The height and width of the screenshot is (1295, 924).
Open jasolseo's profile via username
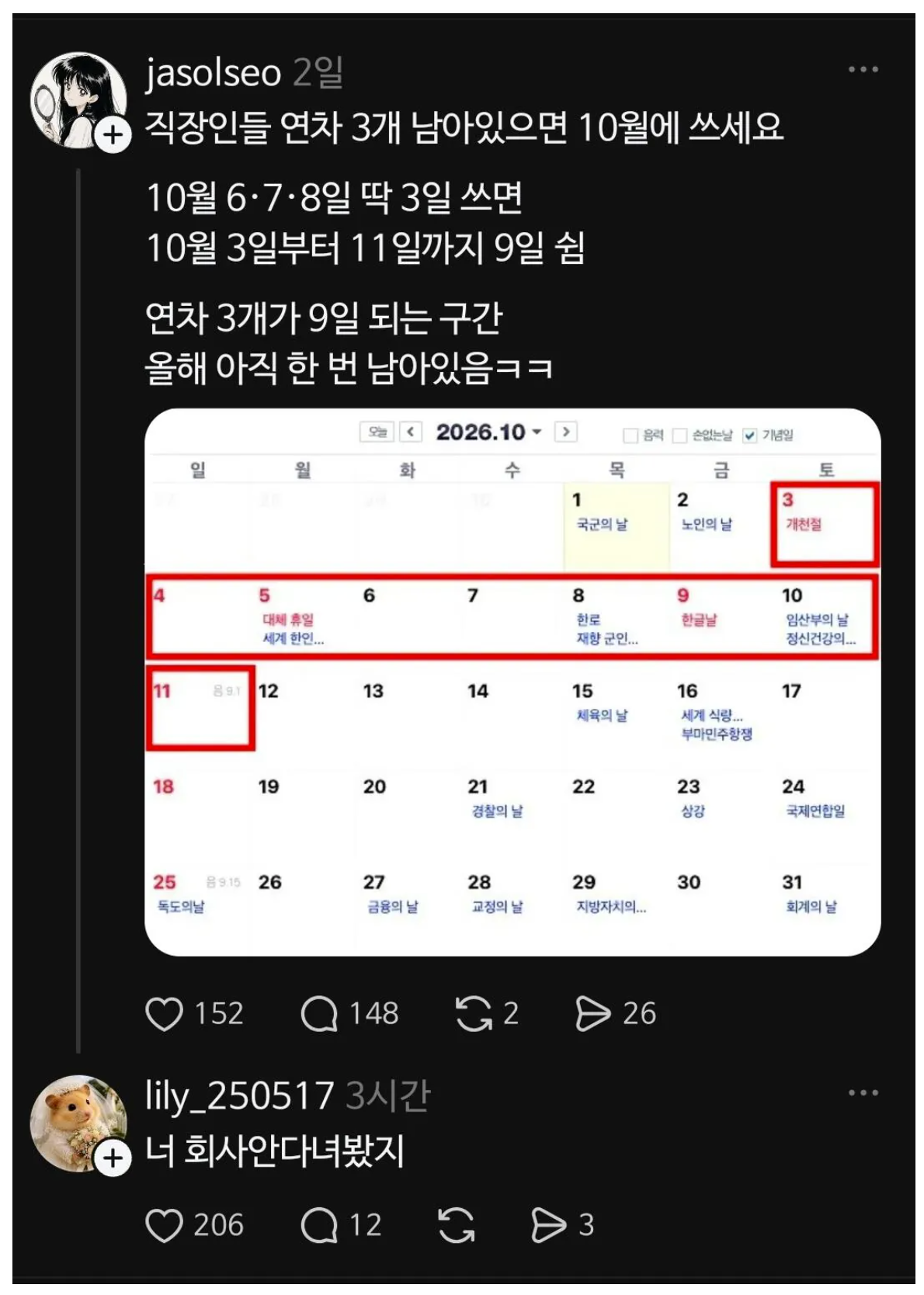214,73
